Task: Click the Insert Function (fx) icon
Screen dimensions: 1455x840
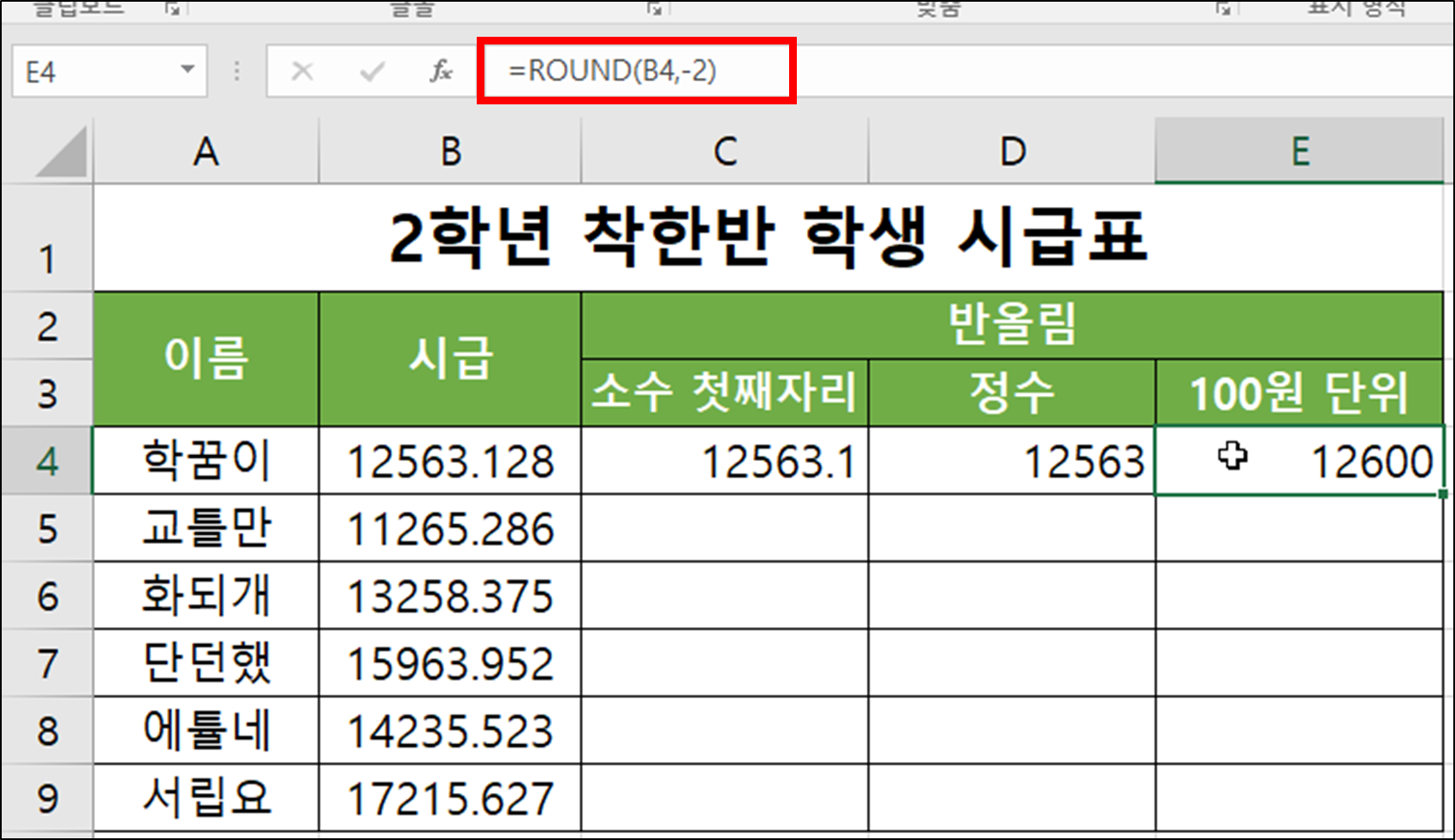Action: point(440,72)
